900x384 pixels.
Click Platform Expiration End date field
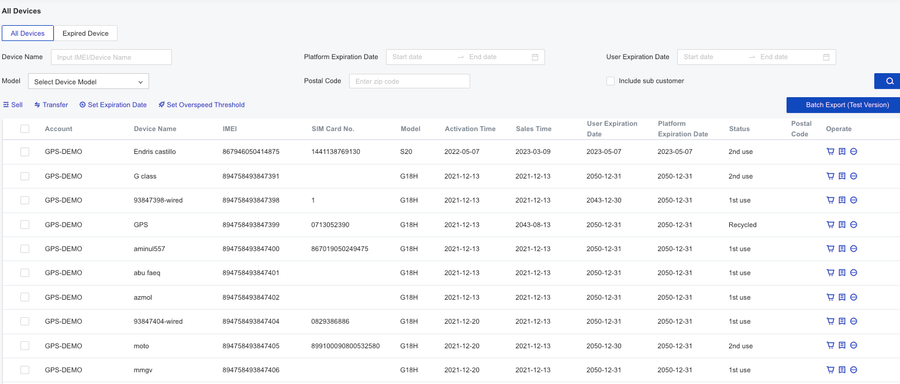pos(496,57)
